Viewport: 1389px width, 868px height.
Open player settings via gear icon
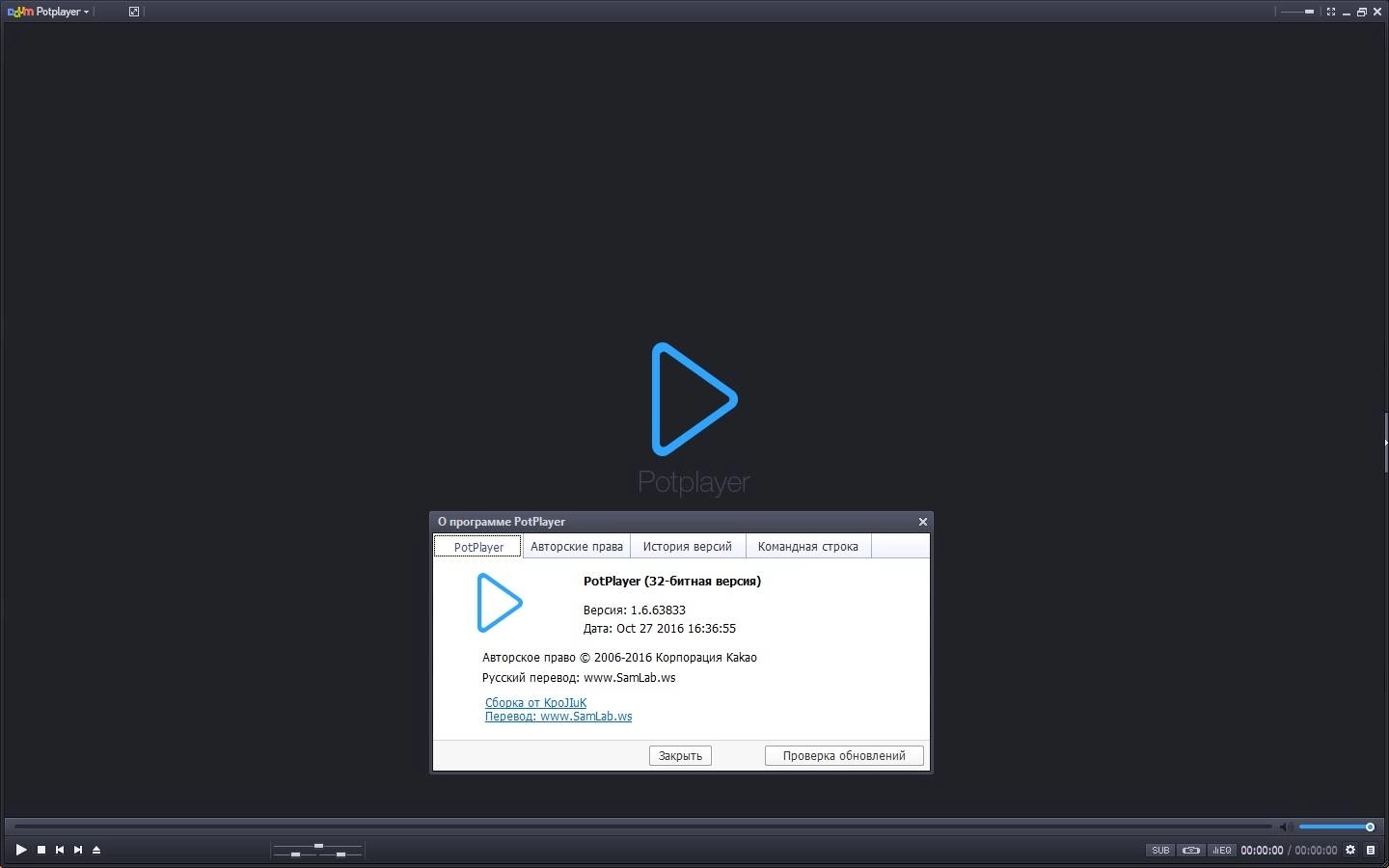[1350, 850]
